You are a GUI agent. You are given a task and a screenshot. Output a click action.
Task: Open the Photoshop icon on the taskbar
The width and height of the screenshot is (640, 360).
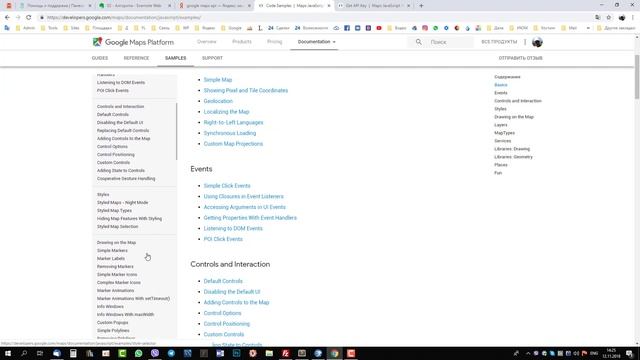coord(236,353)
